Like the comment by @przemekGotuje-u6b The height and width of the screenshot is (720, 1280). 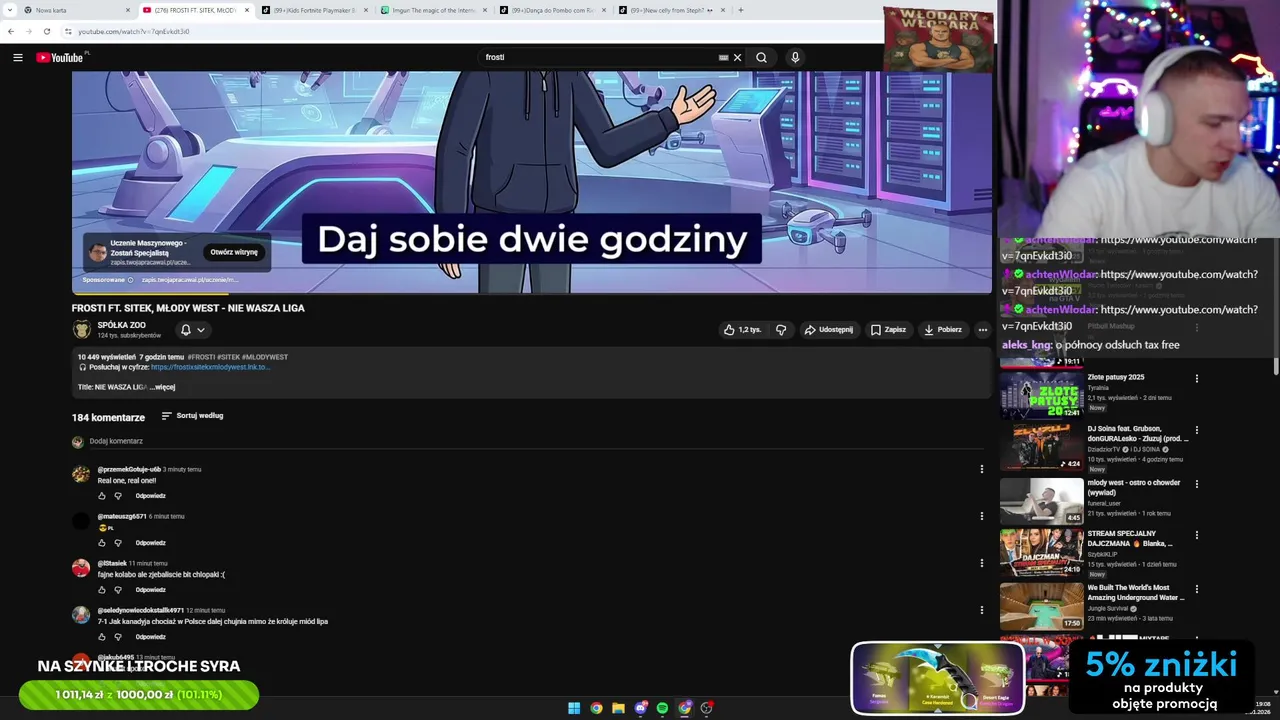(x=102, y=496)
